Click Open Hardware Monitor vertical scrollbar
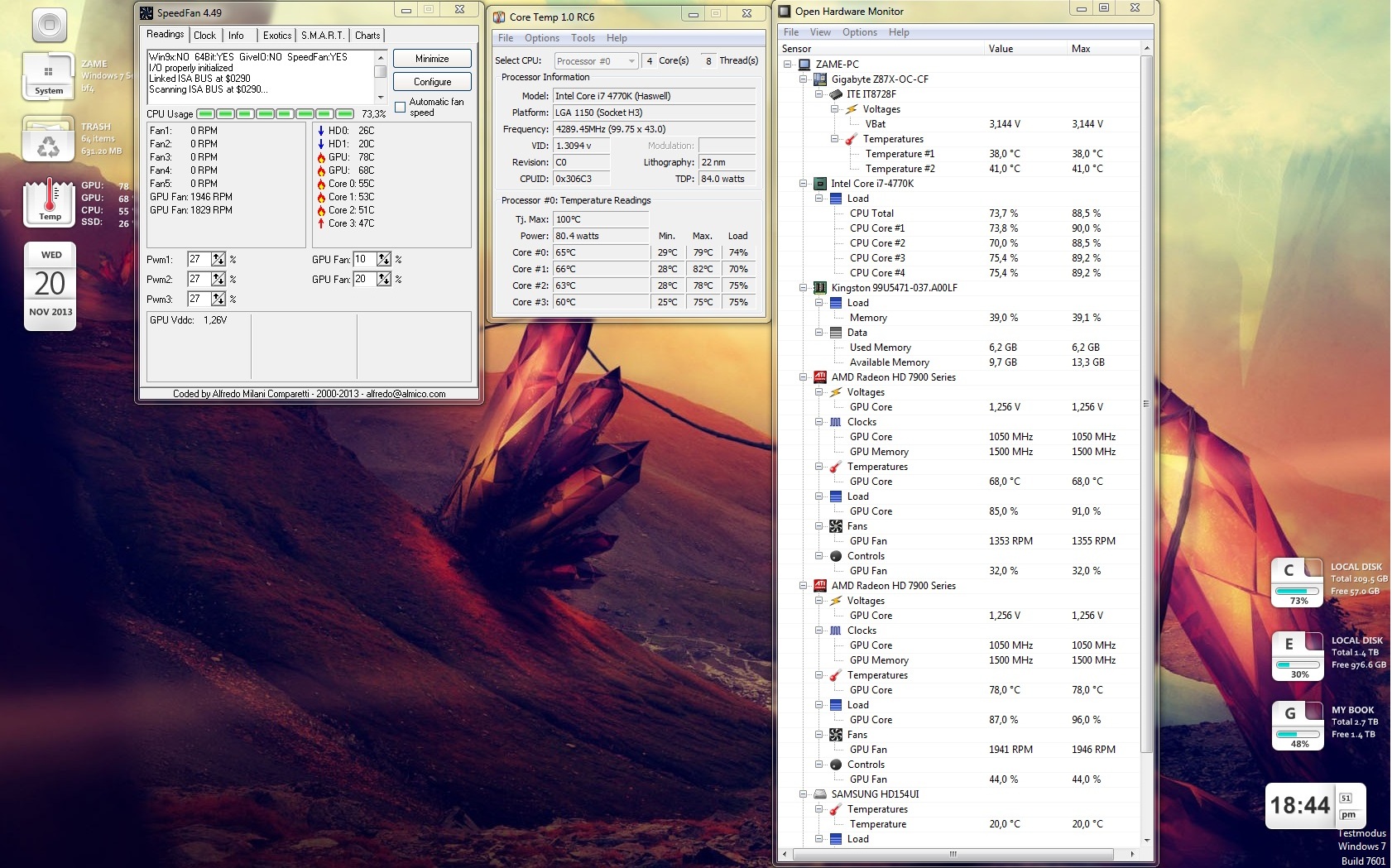The image size is (1392, 868). tap(1146, 444)
